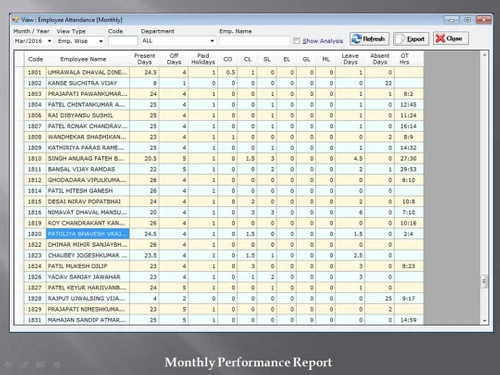Click the vertical scrollbar thumb
The height and width of the screenshot is (375, 500).
click(x=484, y=281)
